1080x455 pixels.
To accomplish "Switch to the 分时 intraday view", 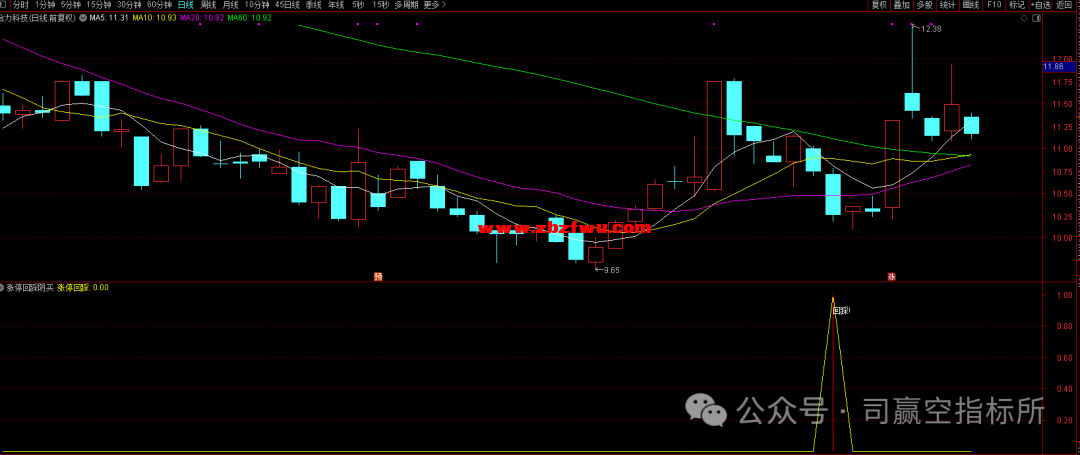I will pos(21,4).
